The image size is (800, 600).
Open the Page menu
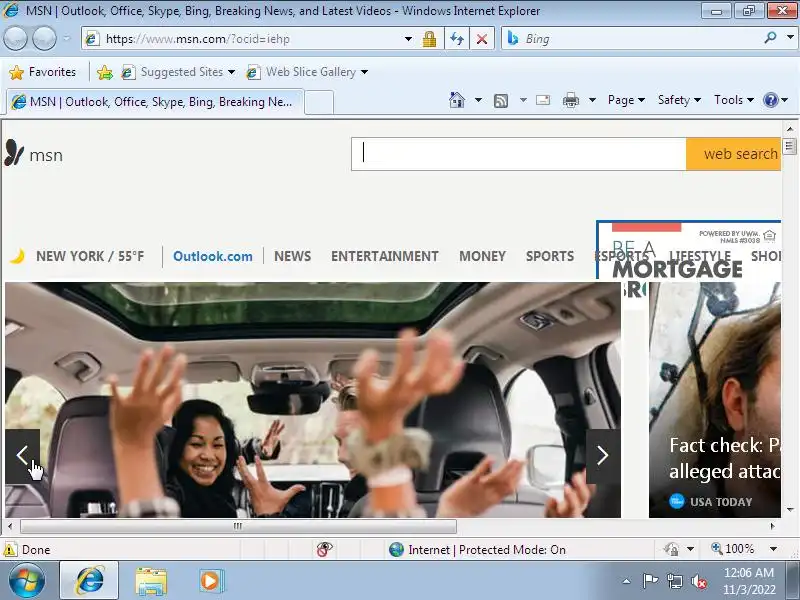tap(626, 100)
